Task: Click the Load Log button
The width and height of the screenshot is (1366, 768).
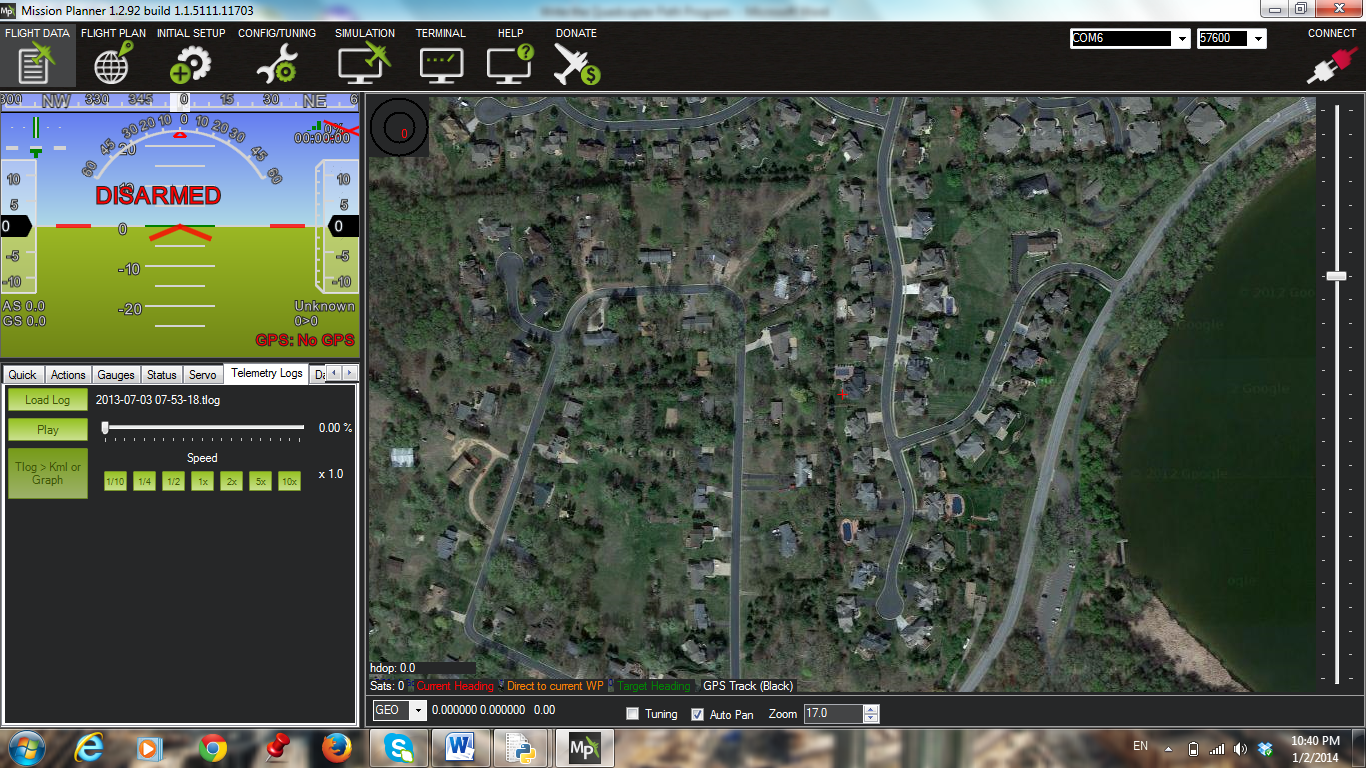Action: (x=46, y=399)
